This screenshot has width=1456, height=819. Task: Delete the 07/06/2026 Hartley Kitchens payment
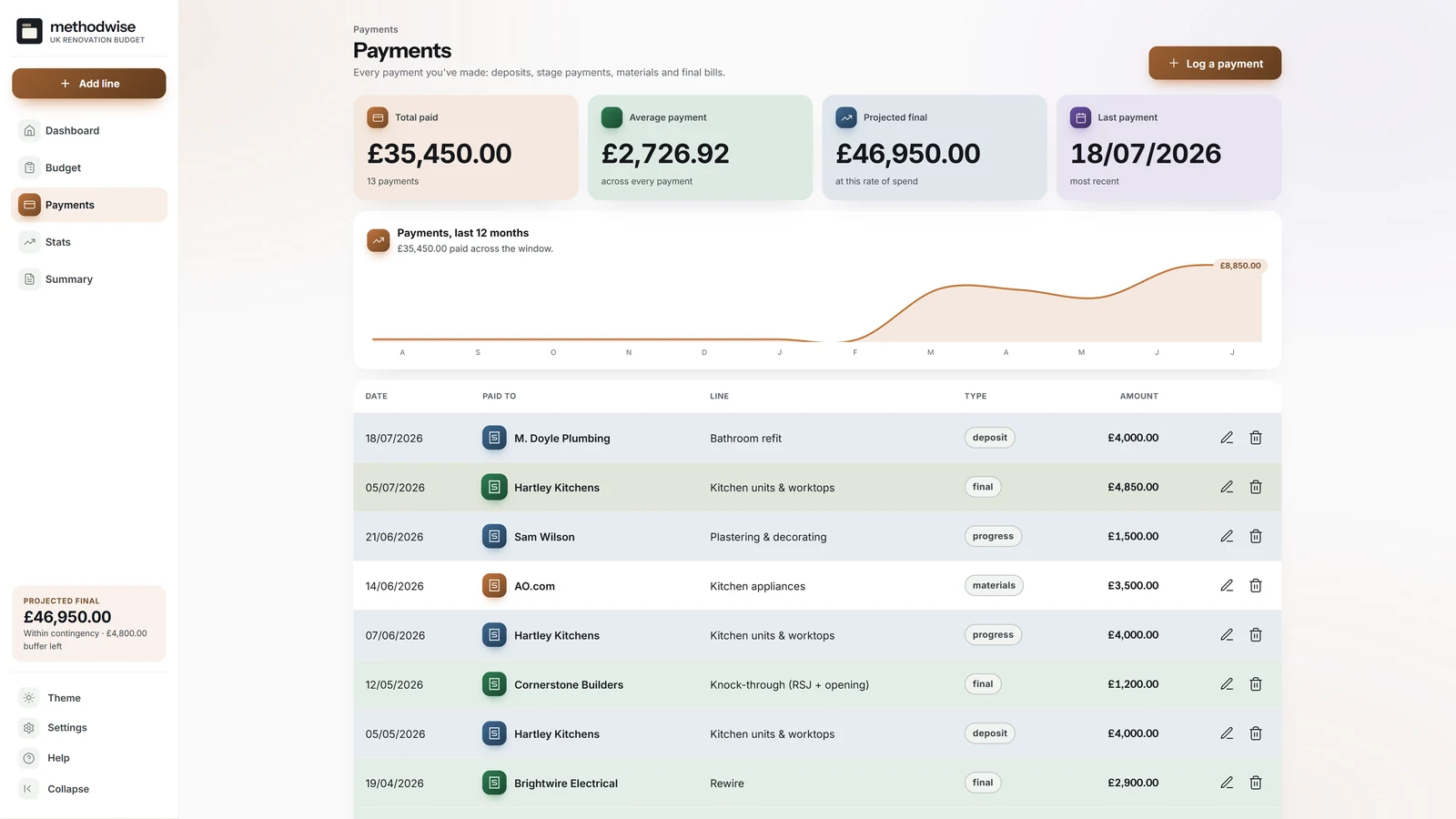coord(1256,634)
